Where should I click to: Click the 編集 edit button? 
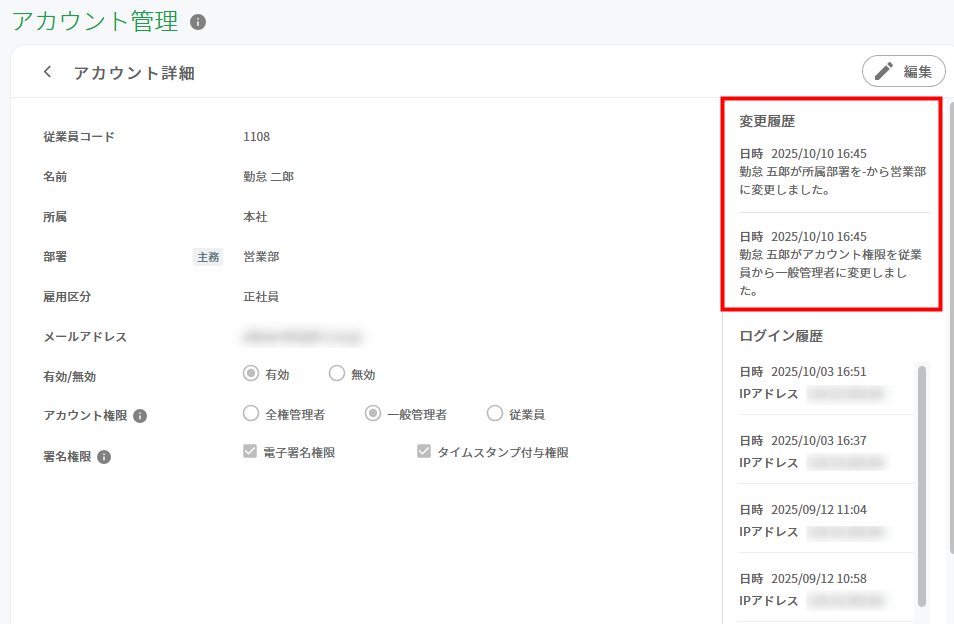point(904,71)
